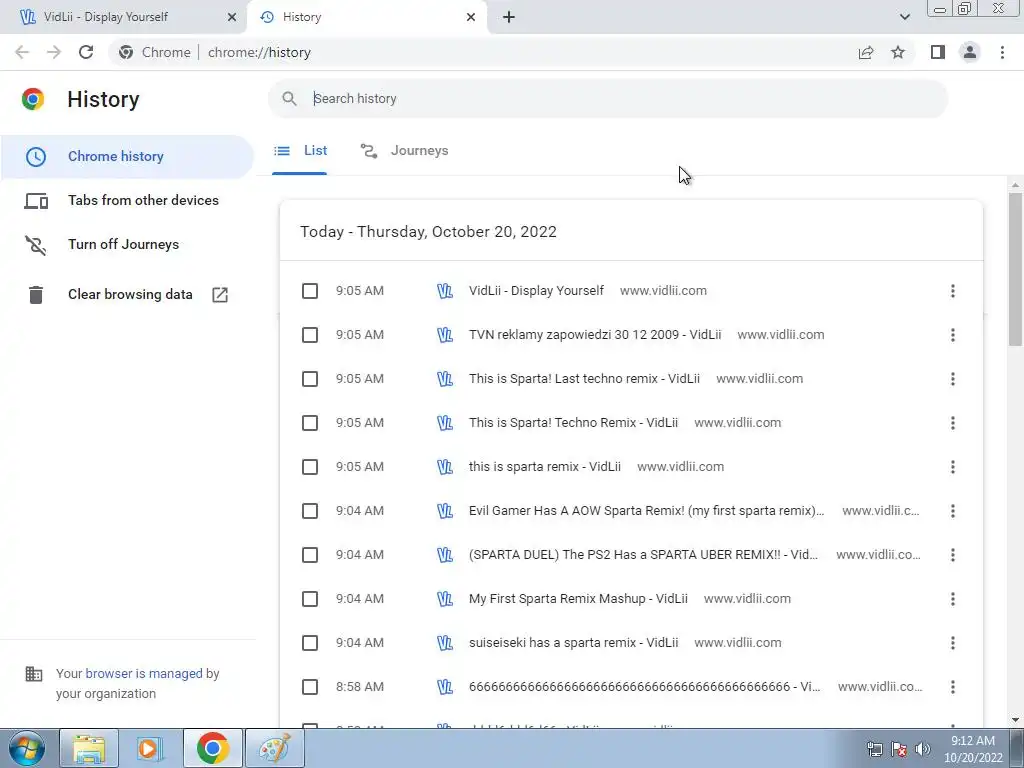The width and height of the screenshot is (1024, 768).
Task: Click the browser forward arrow
Action: pos(54,52)
